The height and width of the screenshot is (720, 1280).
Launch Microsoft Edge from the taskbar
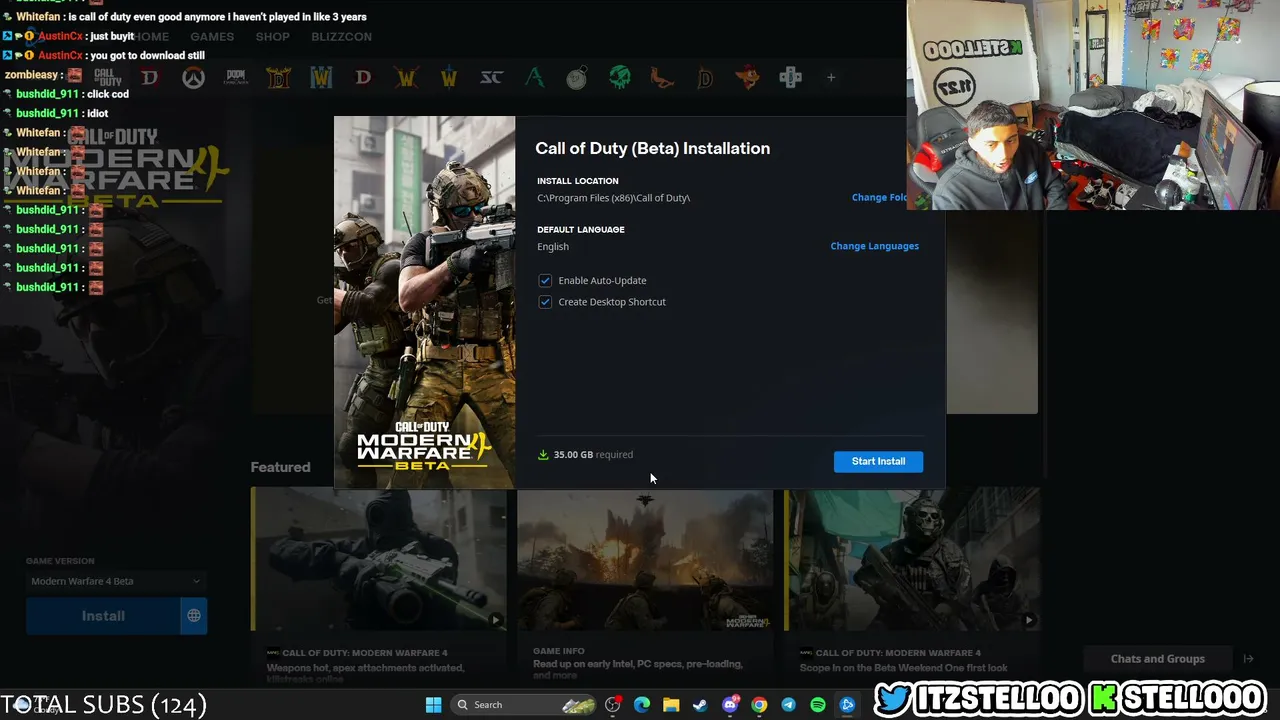pos(642,705)
